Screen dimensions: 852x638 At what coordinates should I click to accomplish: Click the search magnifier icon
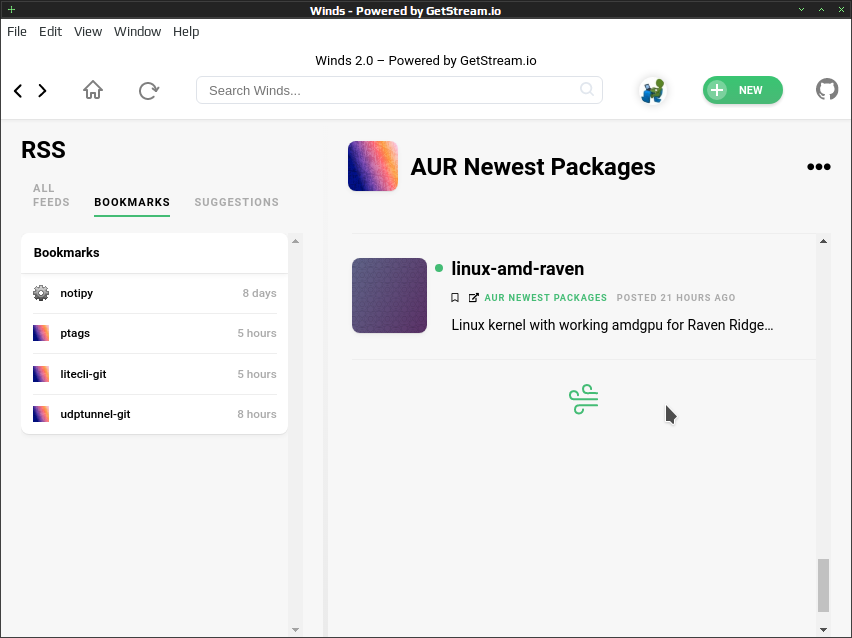[x=587, y=89]
